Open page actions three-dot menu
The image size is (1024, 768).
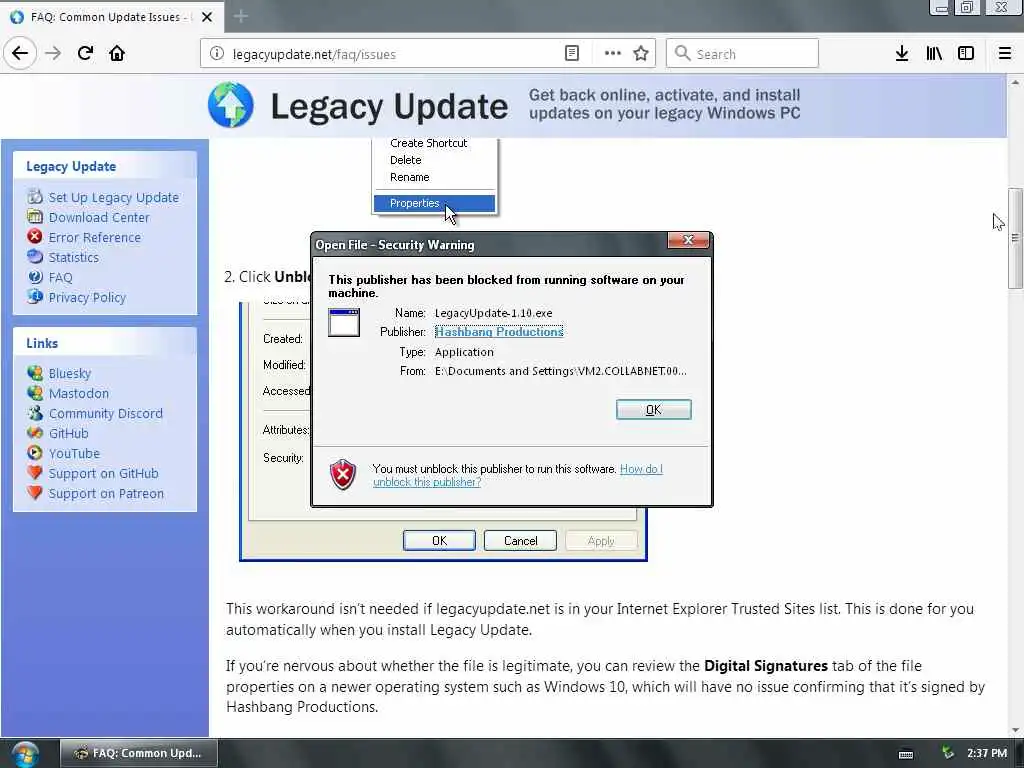(x=613, y=54)
